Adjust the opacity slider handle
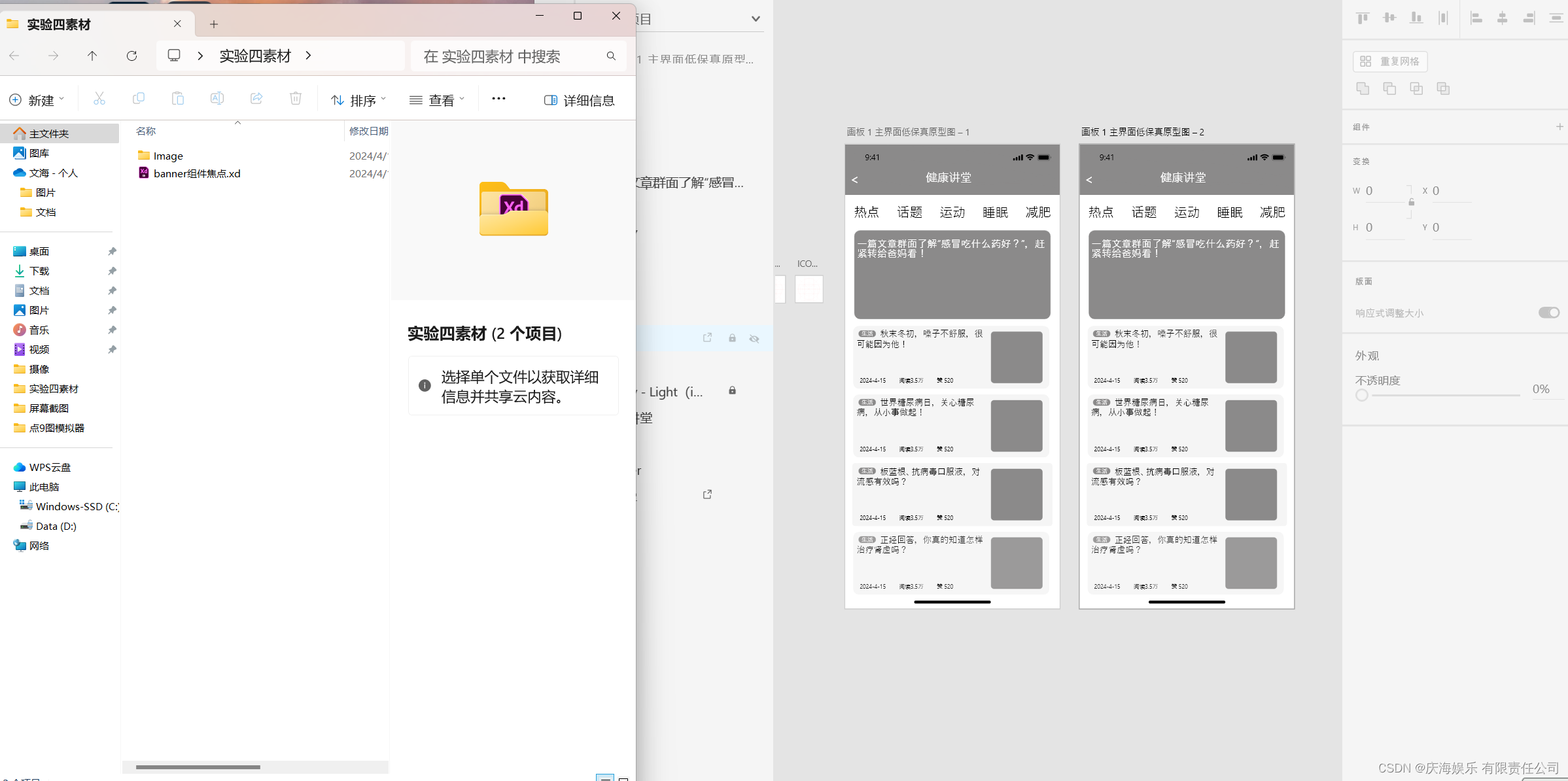The height and width of the screenshot is (781, 1568). tap(1362, 395)
